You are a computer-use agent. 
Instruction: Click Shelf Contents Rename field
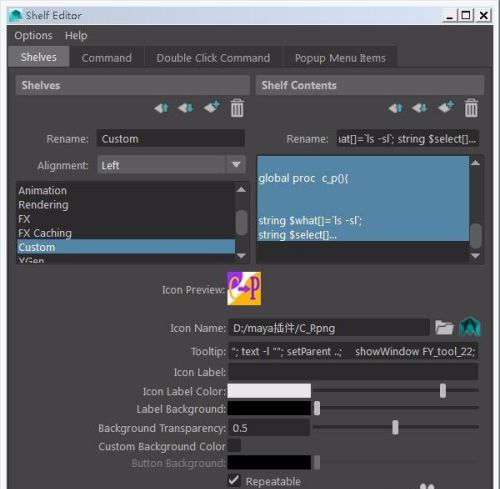[x=408, y=138]
